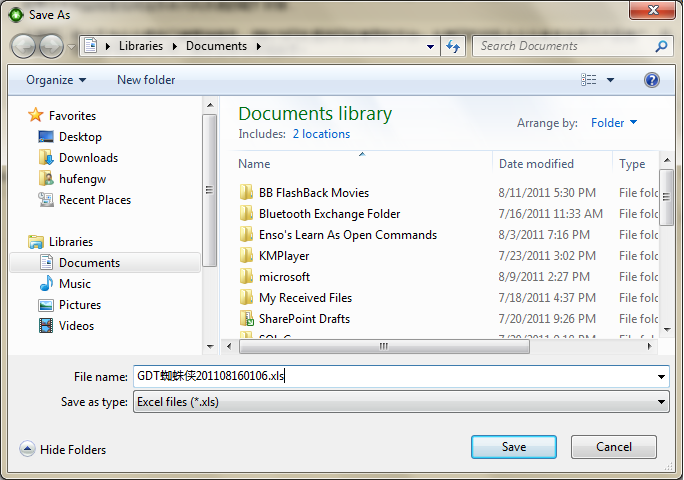Screen dimensions: 684x480
Task: Select the microsoft folder
Action: [284, 277]
